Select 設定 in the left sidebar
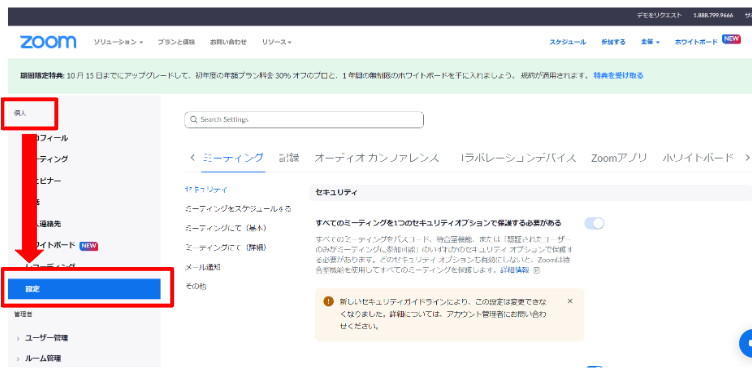The height and width of the screenshot is (369, 752). (84, 289)
